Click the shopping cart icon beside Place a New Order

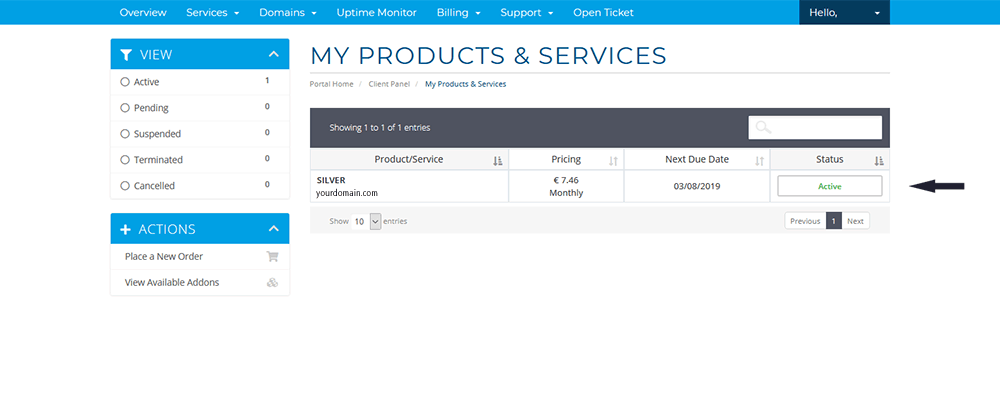[272, 256]
